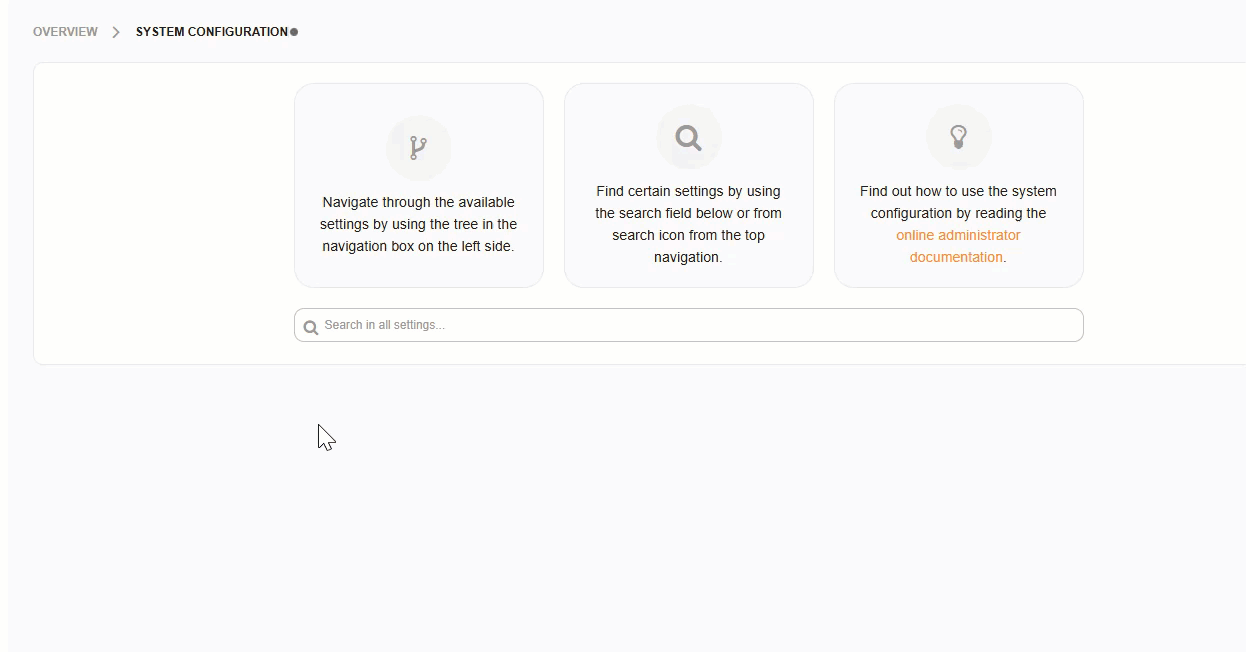This screenshot has width=1246, height=652.
Task: Click the word 'documentation' in the orange link
Action: click(955, 257)
